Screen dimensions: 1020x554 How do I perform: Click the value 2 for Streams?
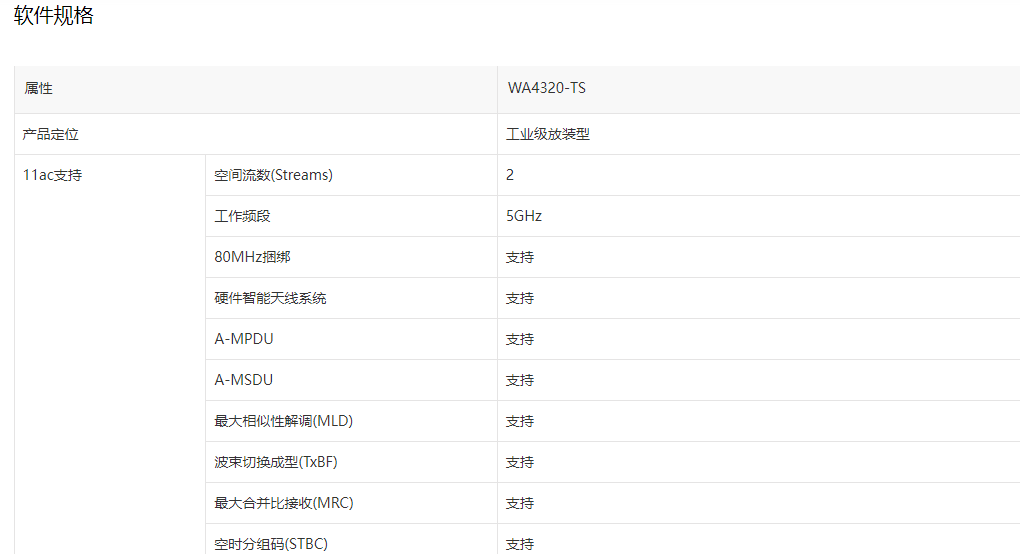point(510,175)
